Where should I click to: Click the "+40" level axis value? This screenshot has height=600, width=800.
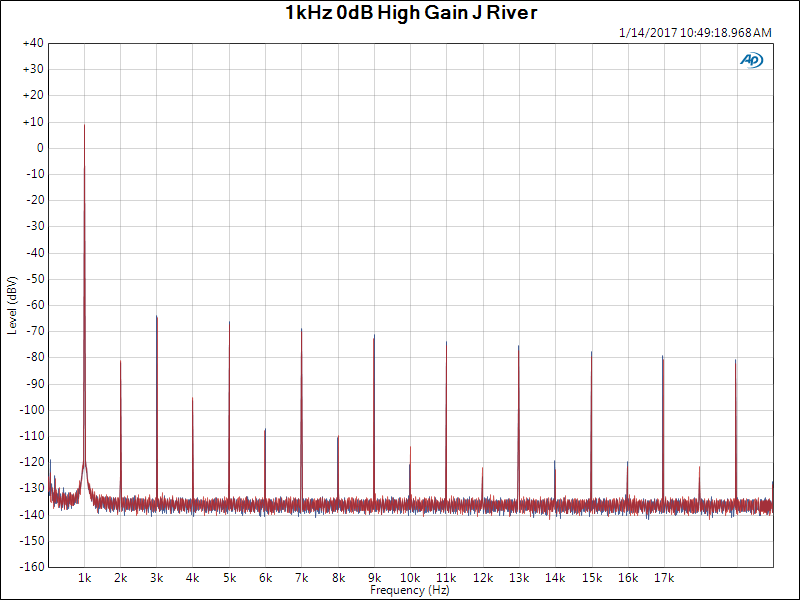[33, 43]
